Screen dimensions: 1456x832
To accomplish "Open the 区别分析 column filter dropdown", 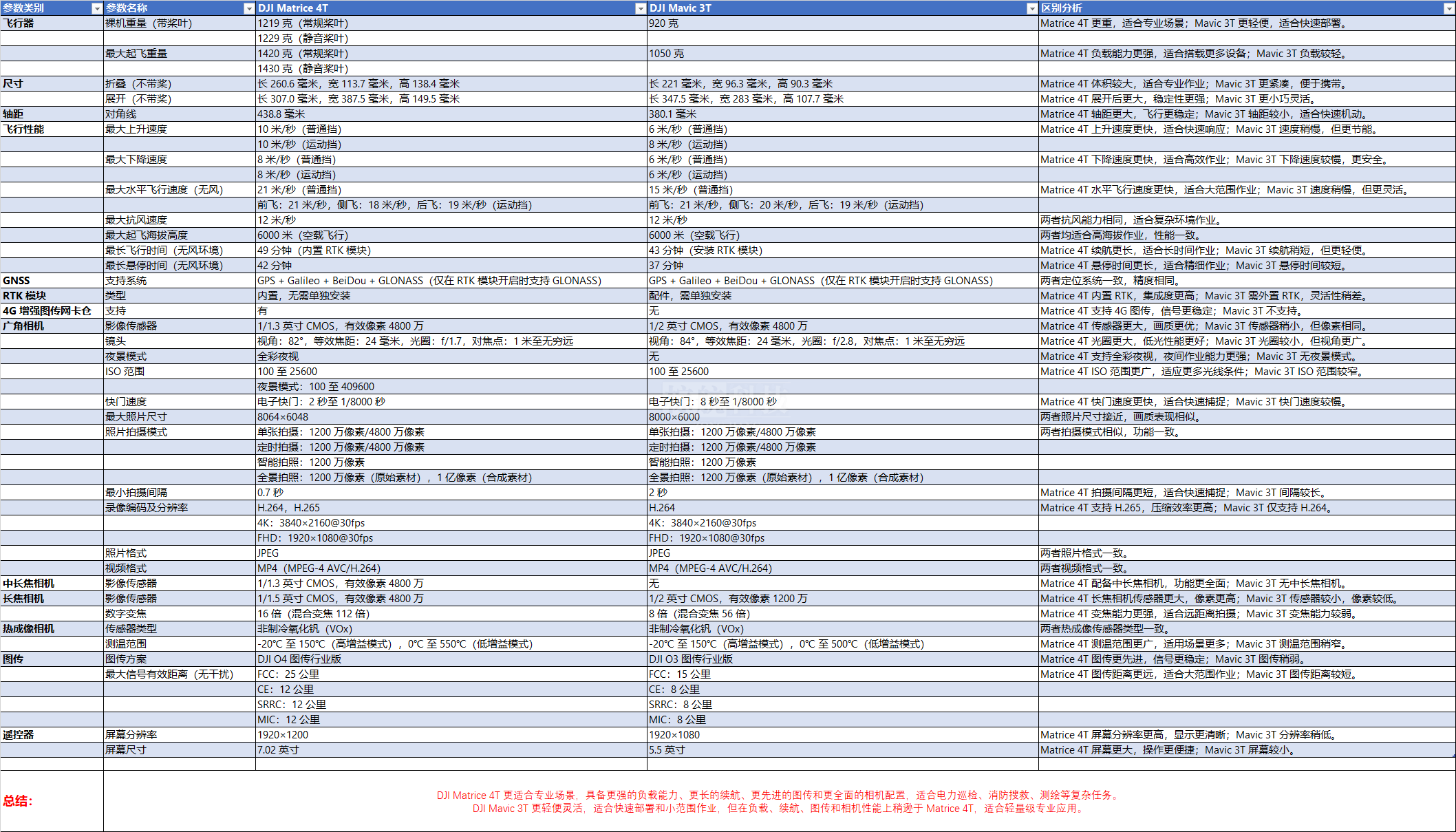I will coord(1448,8).
